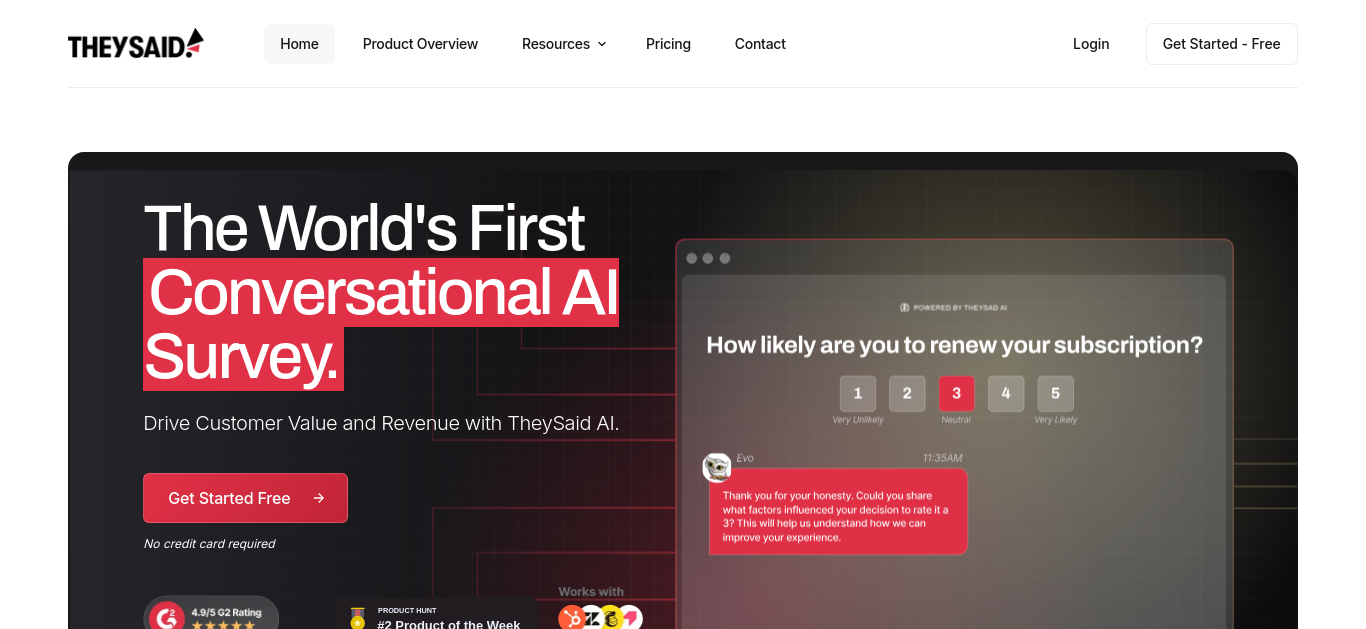Select rating 4 in survey
The image size is (1366, 629).
pos(1006,393)
